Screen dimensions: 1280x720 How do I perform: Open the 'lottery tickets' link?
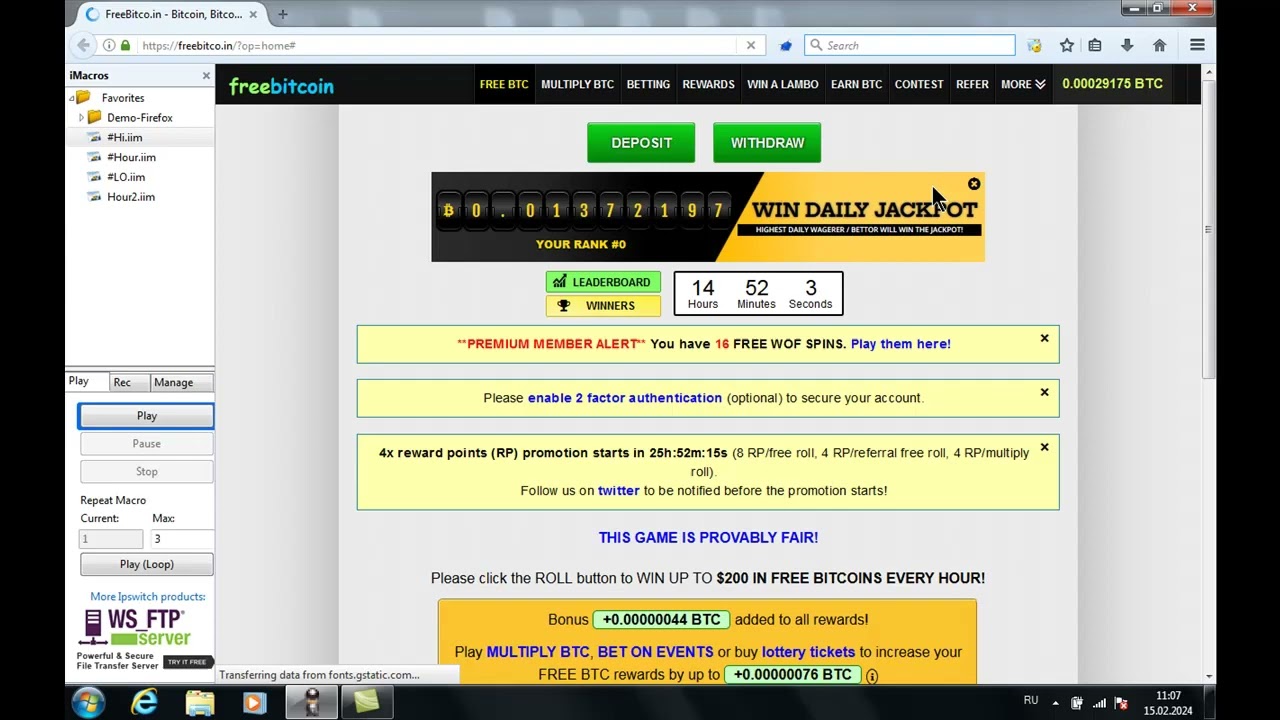808,652
